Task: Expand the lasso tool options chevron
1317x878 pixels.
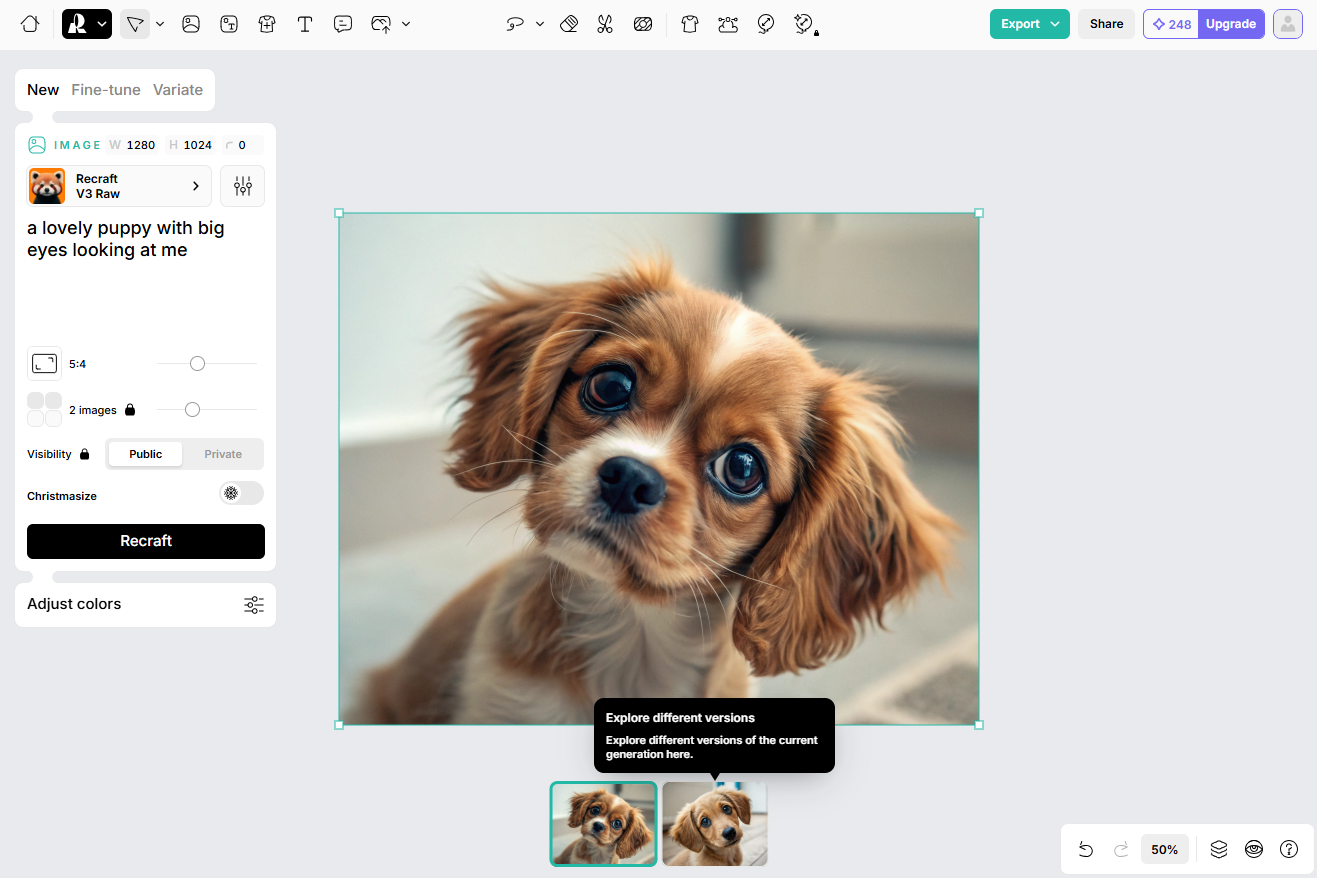Action: (540, 24)
